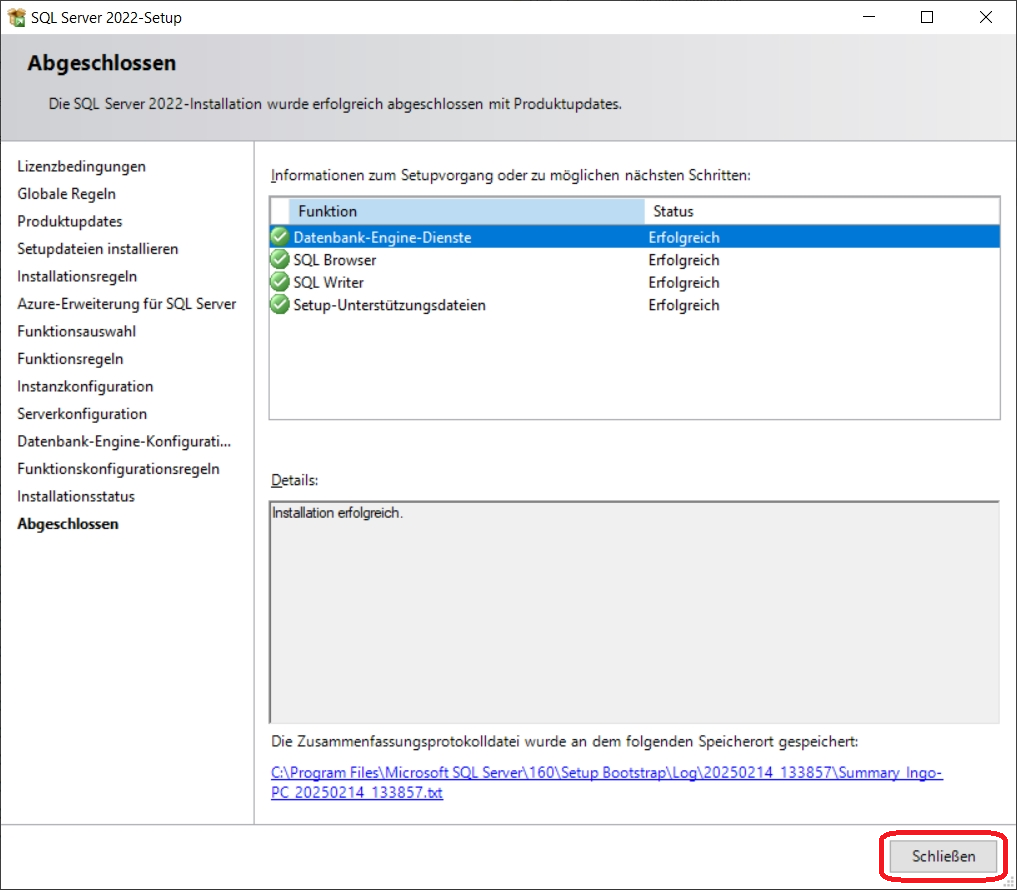This screenshot has width=1017, height=890.
Task: Click inside the Details text box
Action: click(634, 612)
